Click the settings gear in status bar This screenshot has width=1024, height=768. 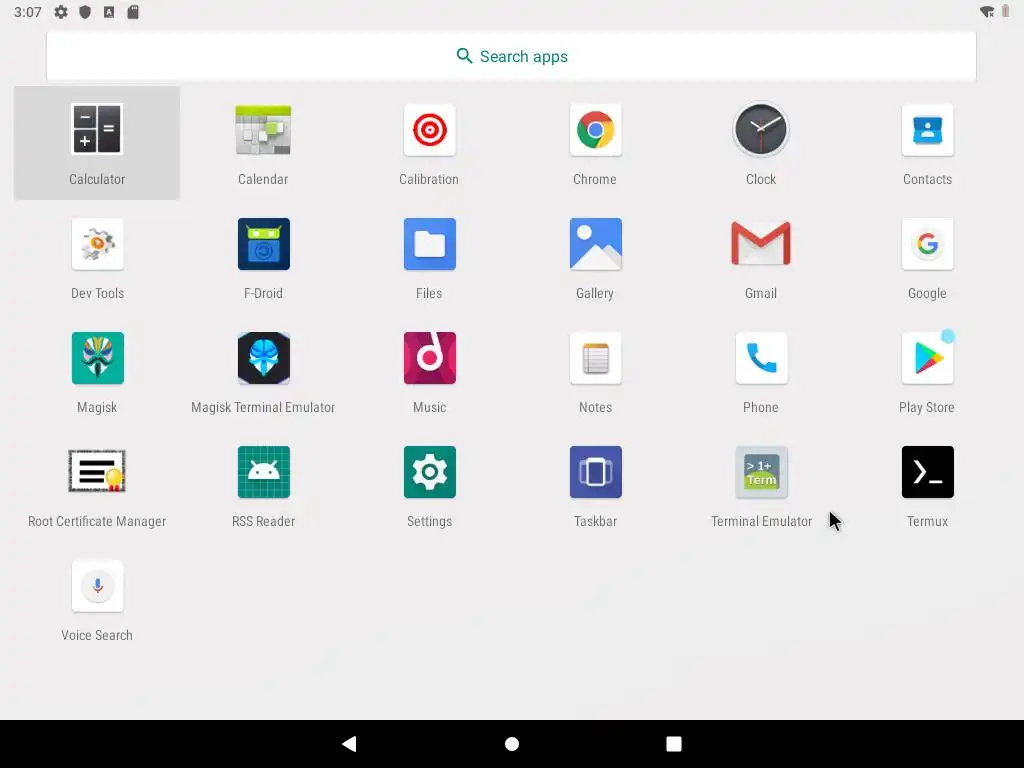61,12
